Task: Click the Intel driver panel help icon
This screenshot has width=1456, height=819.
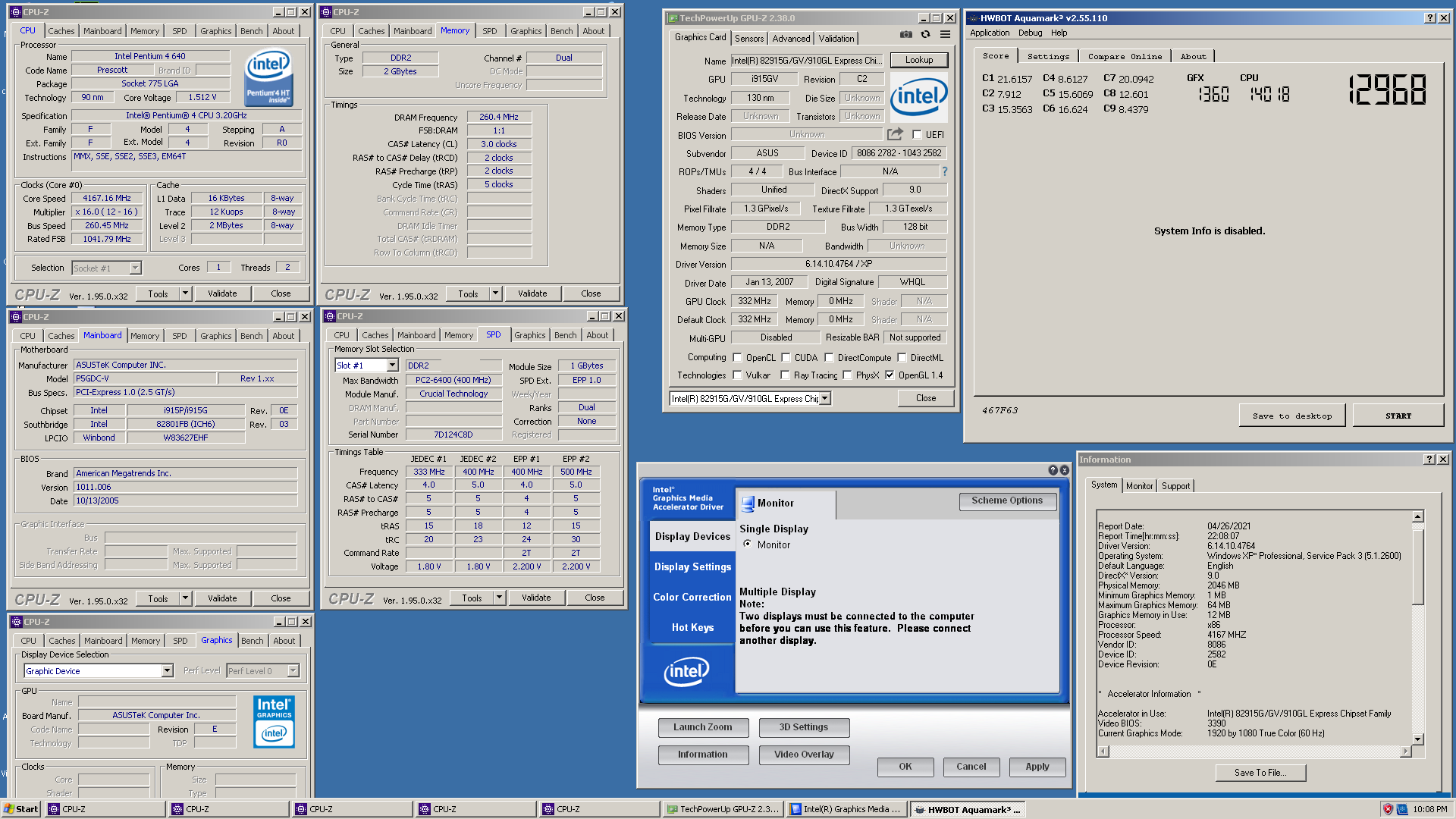Action: click(1053, 470)
